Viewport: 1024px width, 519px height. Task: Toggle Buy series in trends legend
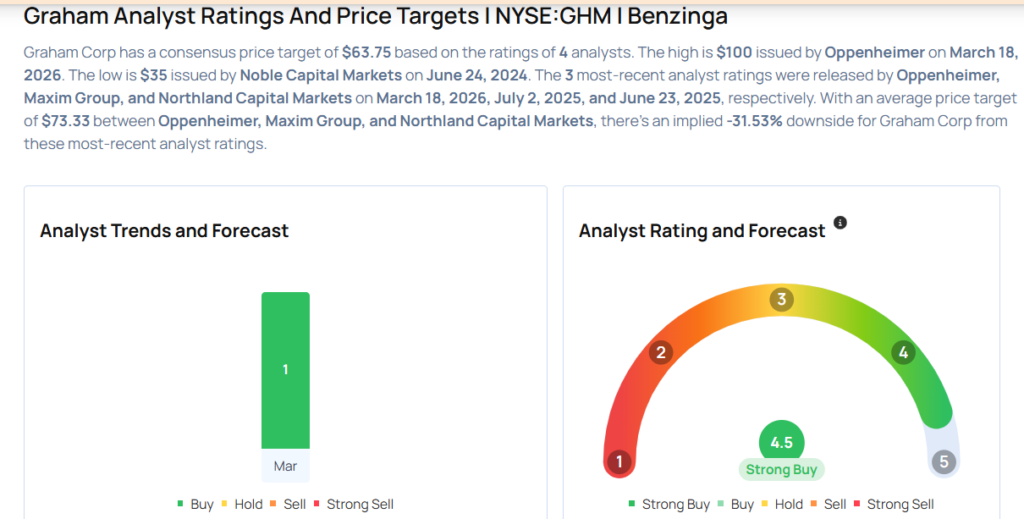(x=195, y=504)
